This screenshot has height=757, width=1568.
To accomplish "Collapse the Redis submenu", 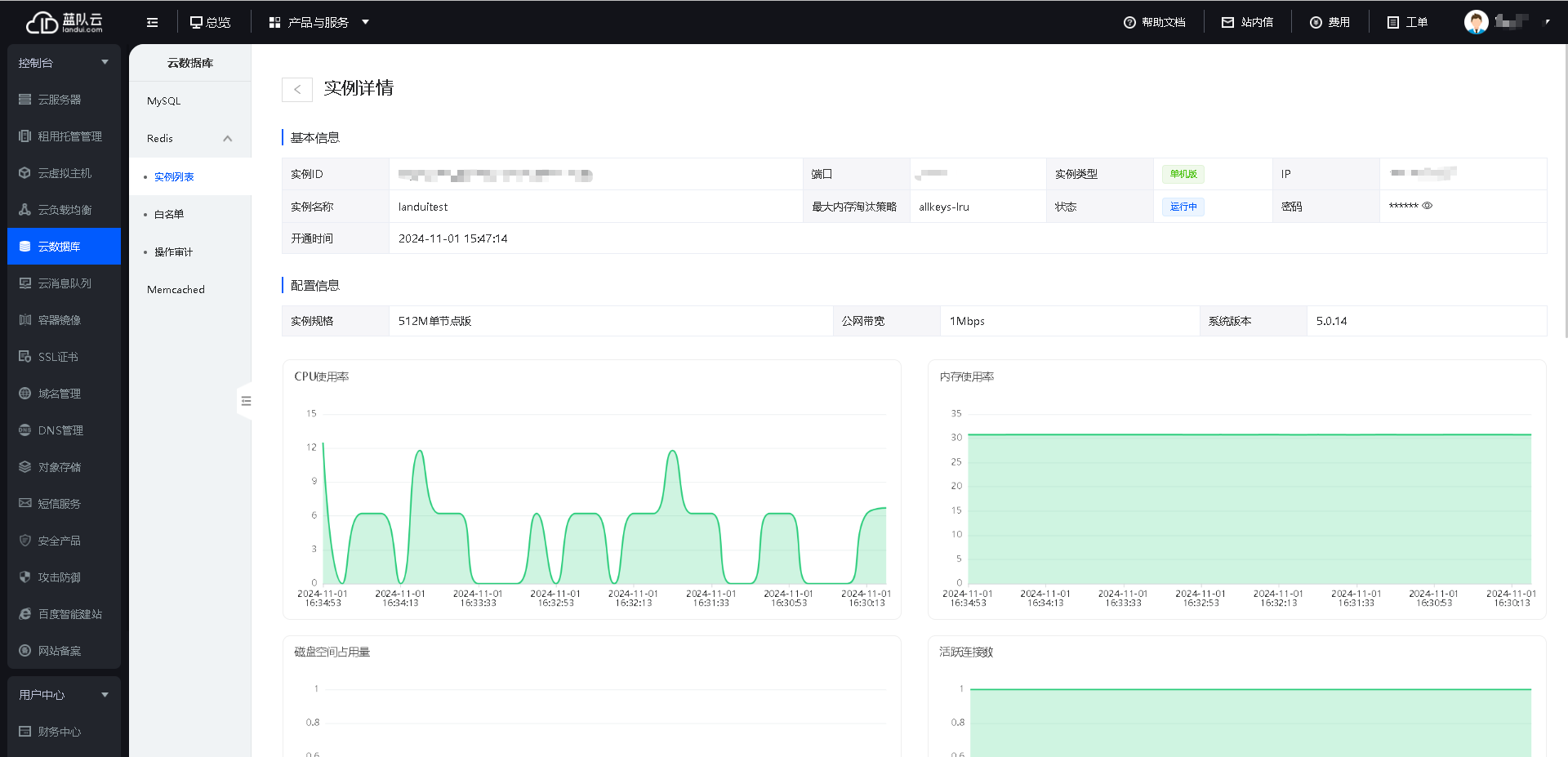I will coord(228,139).
